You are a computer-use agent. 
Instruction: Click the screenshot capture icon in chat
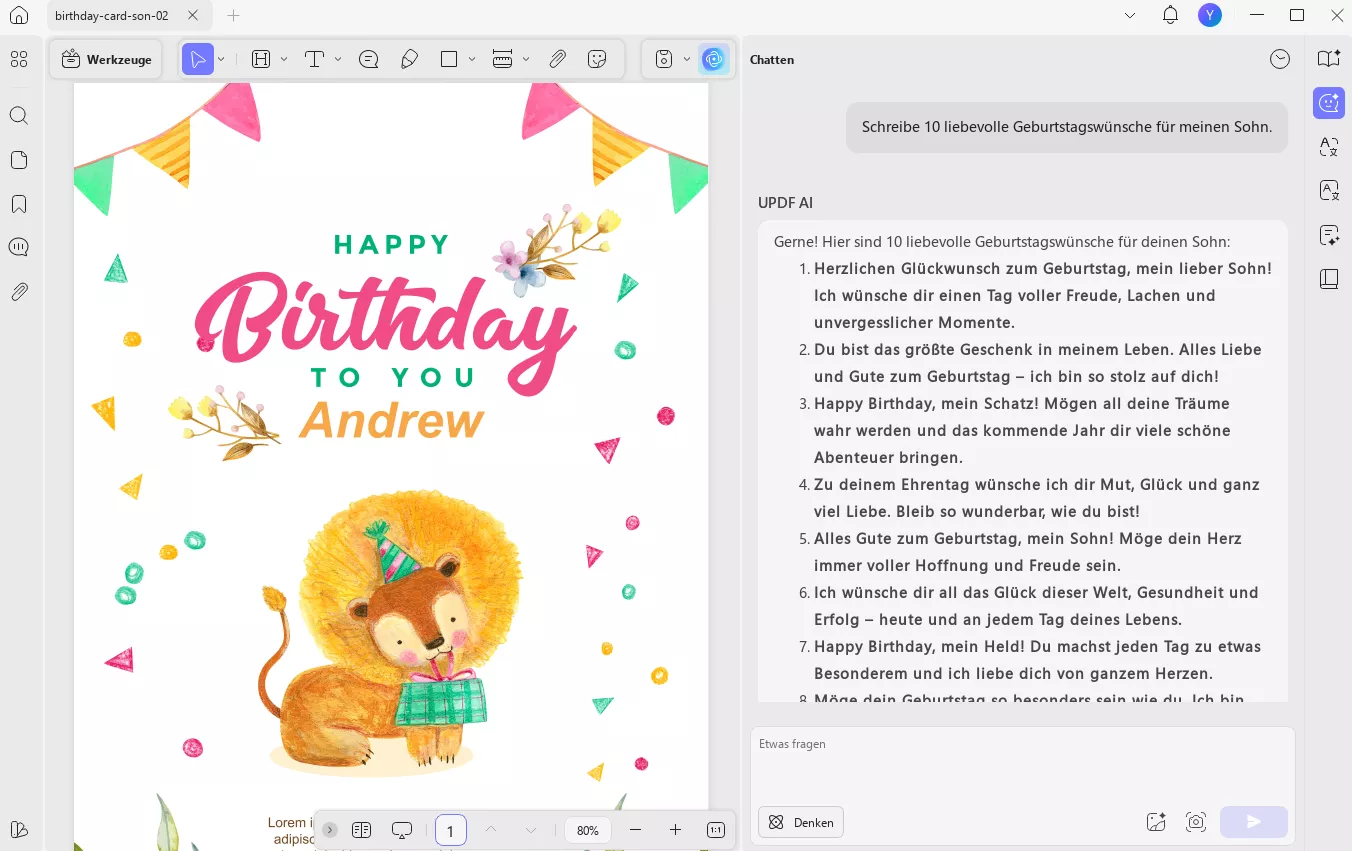(1196, 822)
